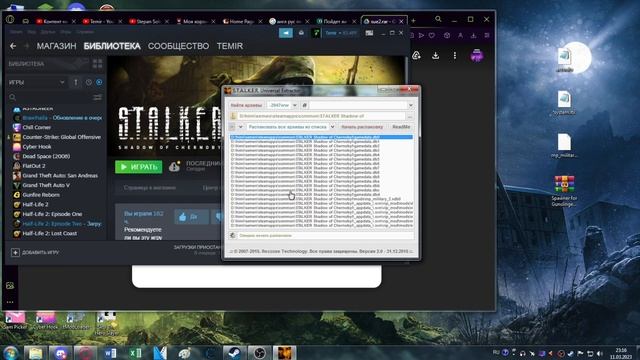The height and width of the screenshot is (360, 640).
Task: Click the Windows Start orb
Action: pyautogui.click(x=10, y=353)
